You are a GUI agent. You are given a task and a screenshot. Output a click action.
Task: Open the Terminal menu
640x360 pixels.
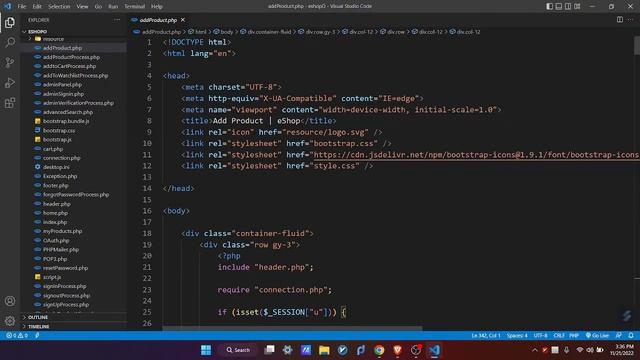[135, 7]
